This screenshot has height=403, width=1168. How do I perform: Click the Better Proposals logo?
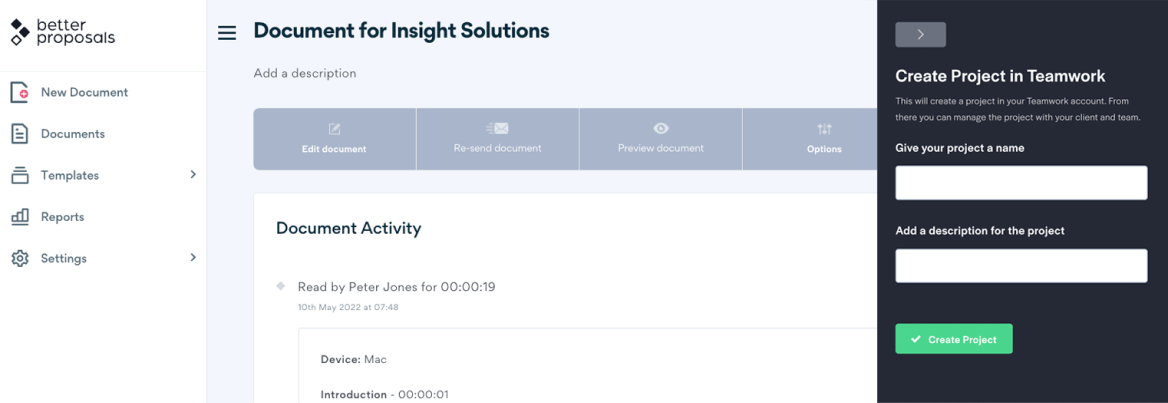tap(62, 32)
